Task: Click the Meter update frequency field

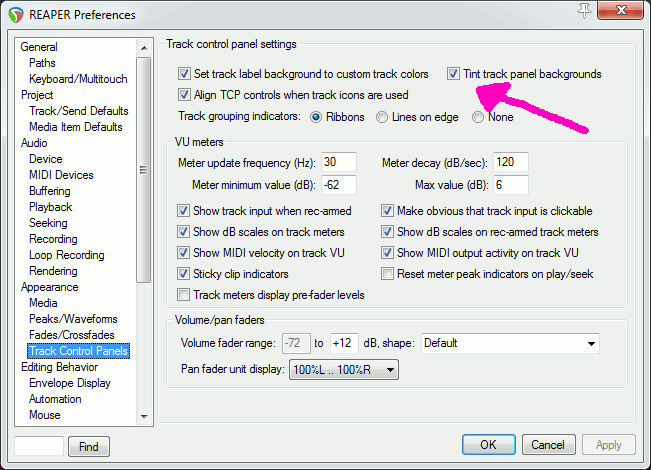Action: [x=339, y=162]
